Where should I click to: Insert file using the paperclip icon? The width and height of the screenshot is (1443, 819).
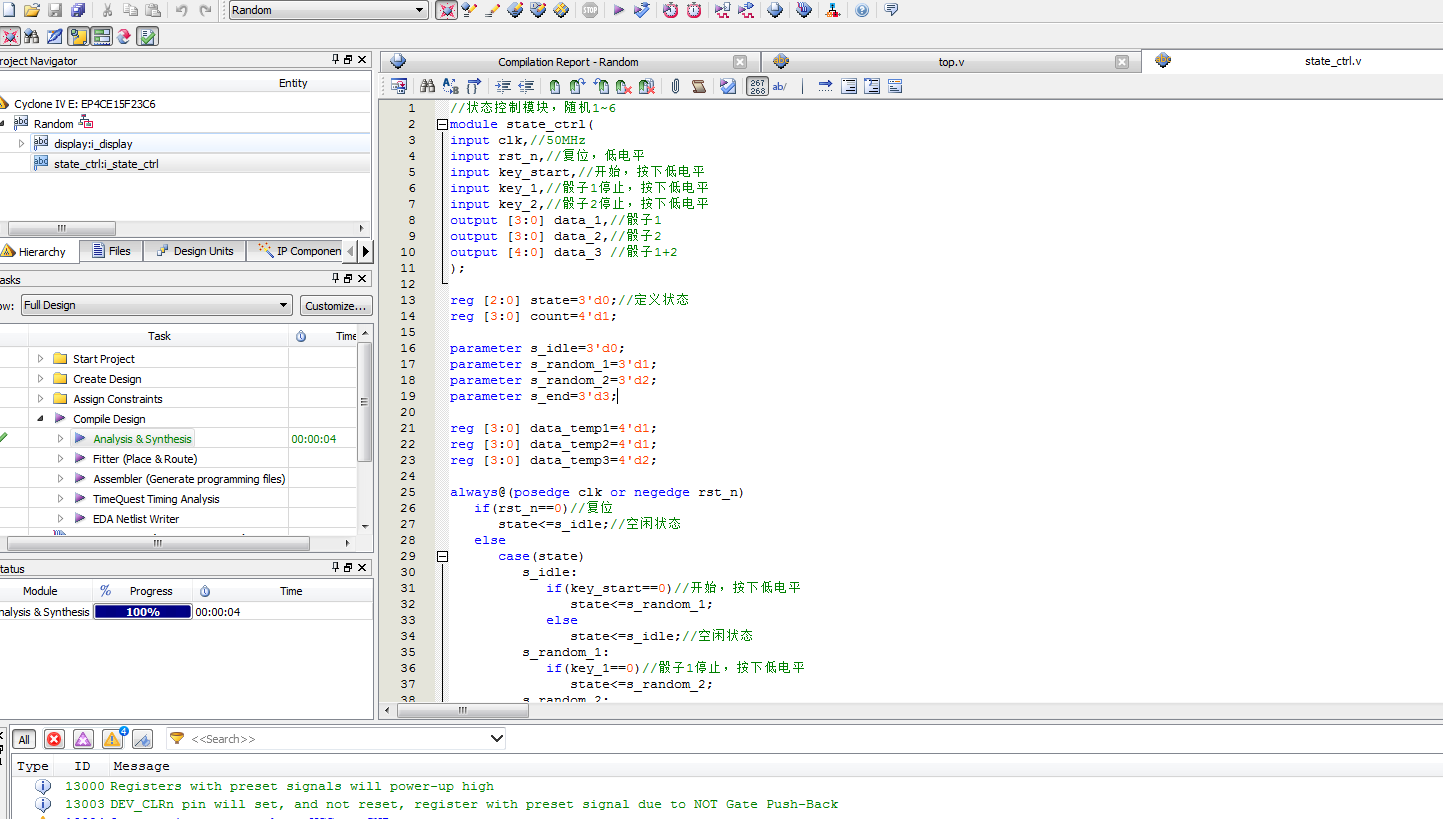(x=675, y=86)
